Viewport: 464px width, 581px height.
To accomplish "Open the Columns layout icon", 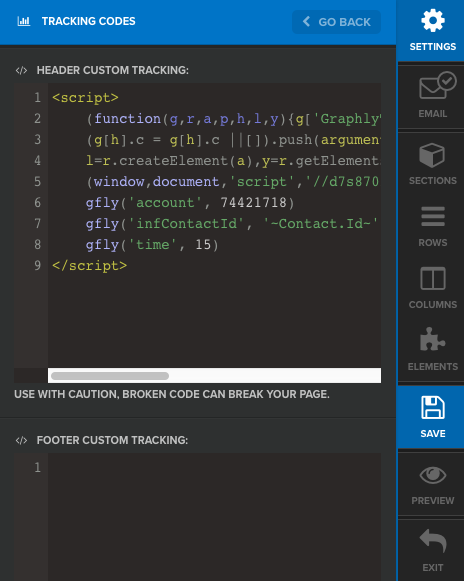I will pos(432,288).
